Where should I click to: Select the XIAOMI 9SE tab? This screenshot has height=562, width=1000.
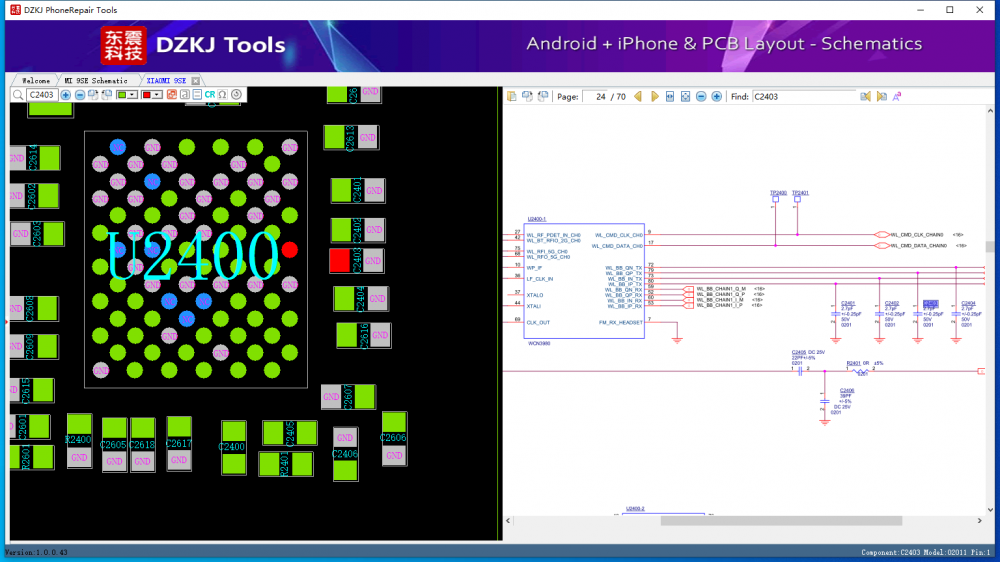(166, 81)
